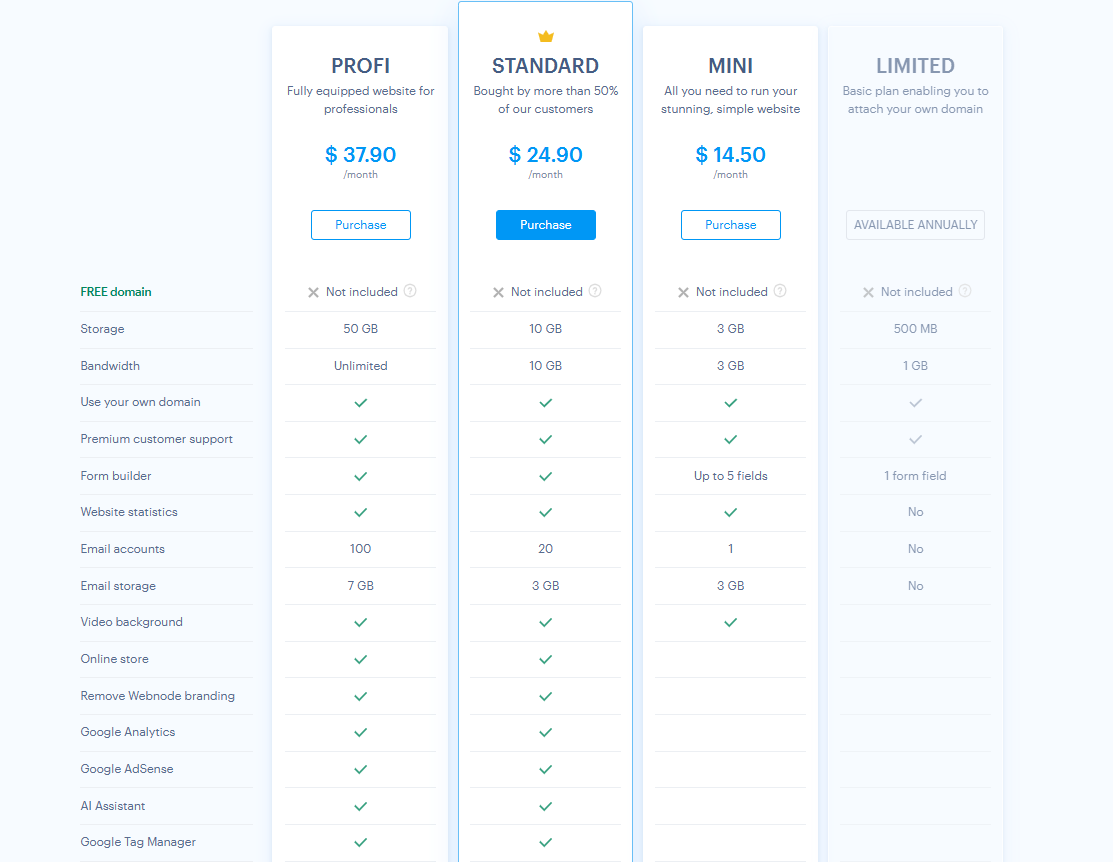Image resolution: width=1113 pixels, height=862 pixels.
Task: Click the Google AdSense row label
Action: pos(127,769)
